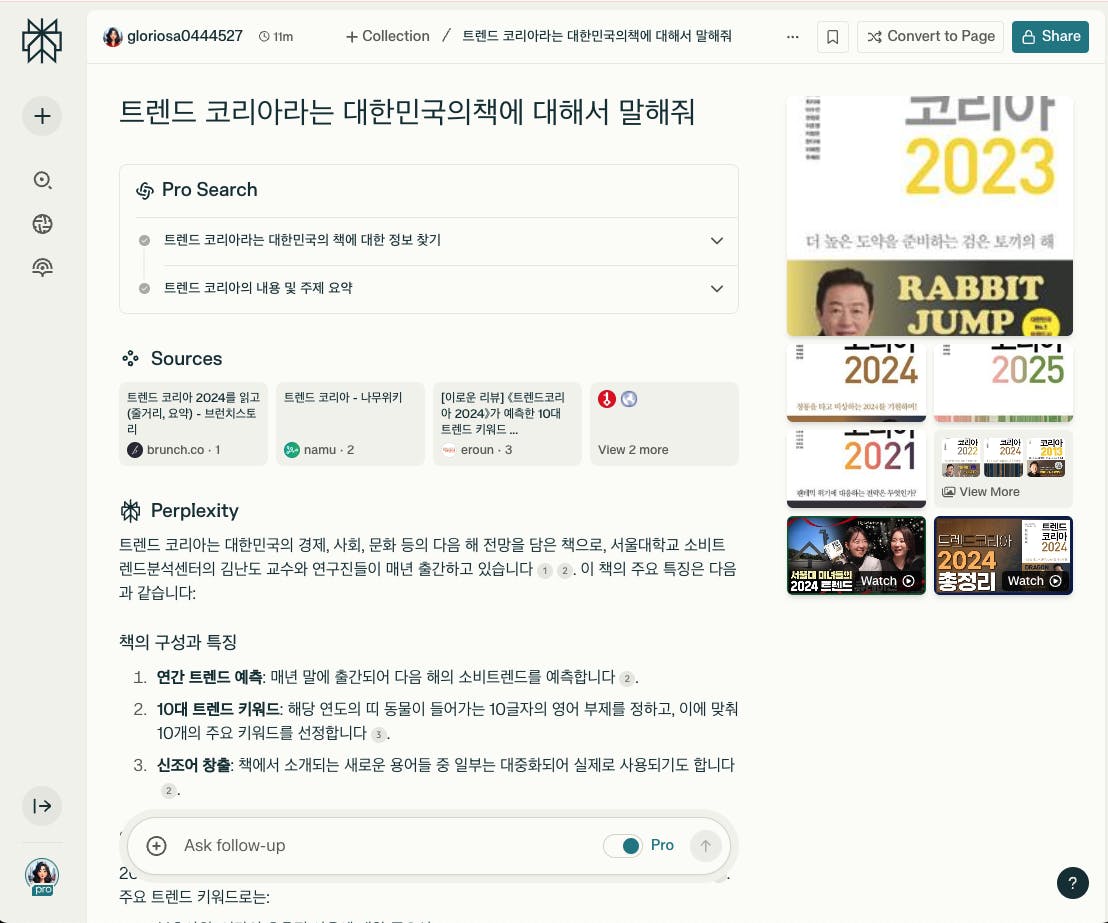Click View More images

click(x=1003, y=469)
